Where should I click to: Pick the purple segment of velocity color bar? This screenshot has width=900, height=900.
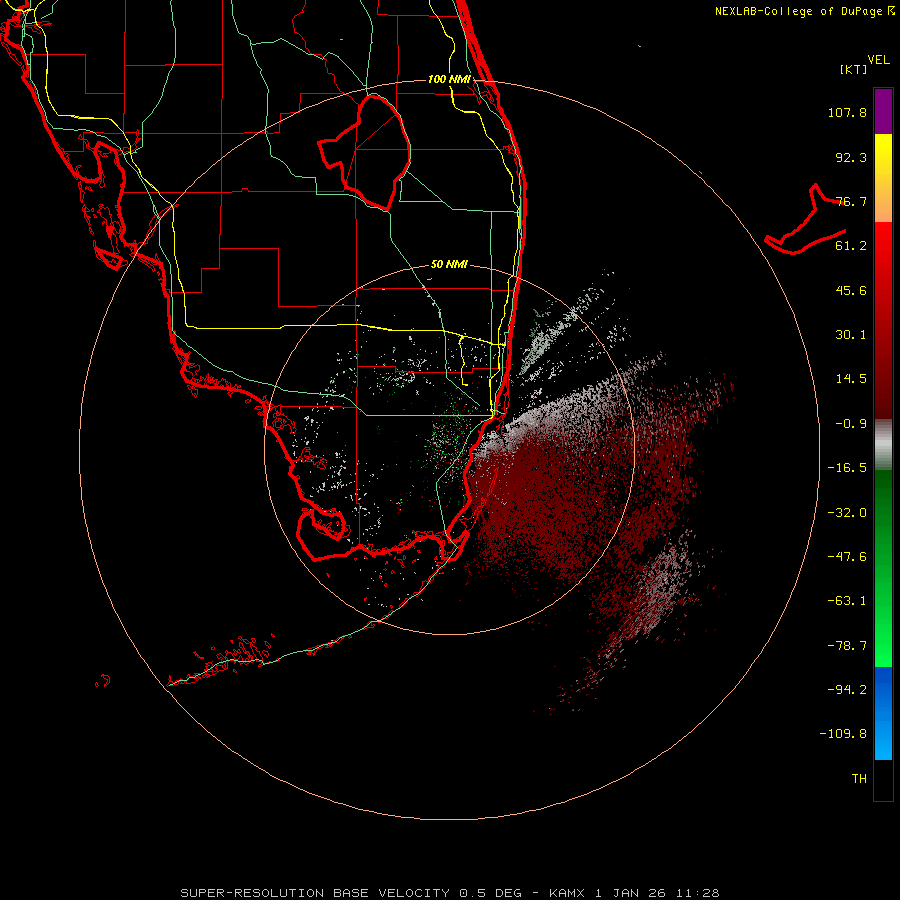point(883,111)
